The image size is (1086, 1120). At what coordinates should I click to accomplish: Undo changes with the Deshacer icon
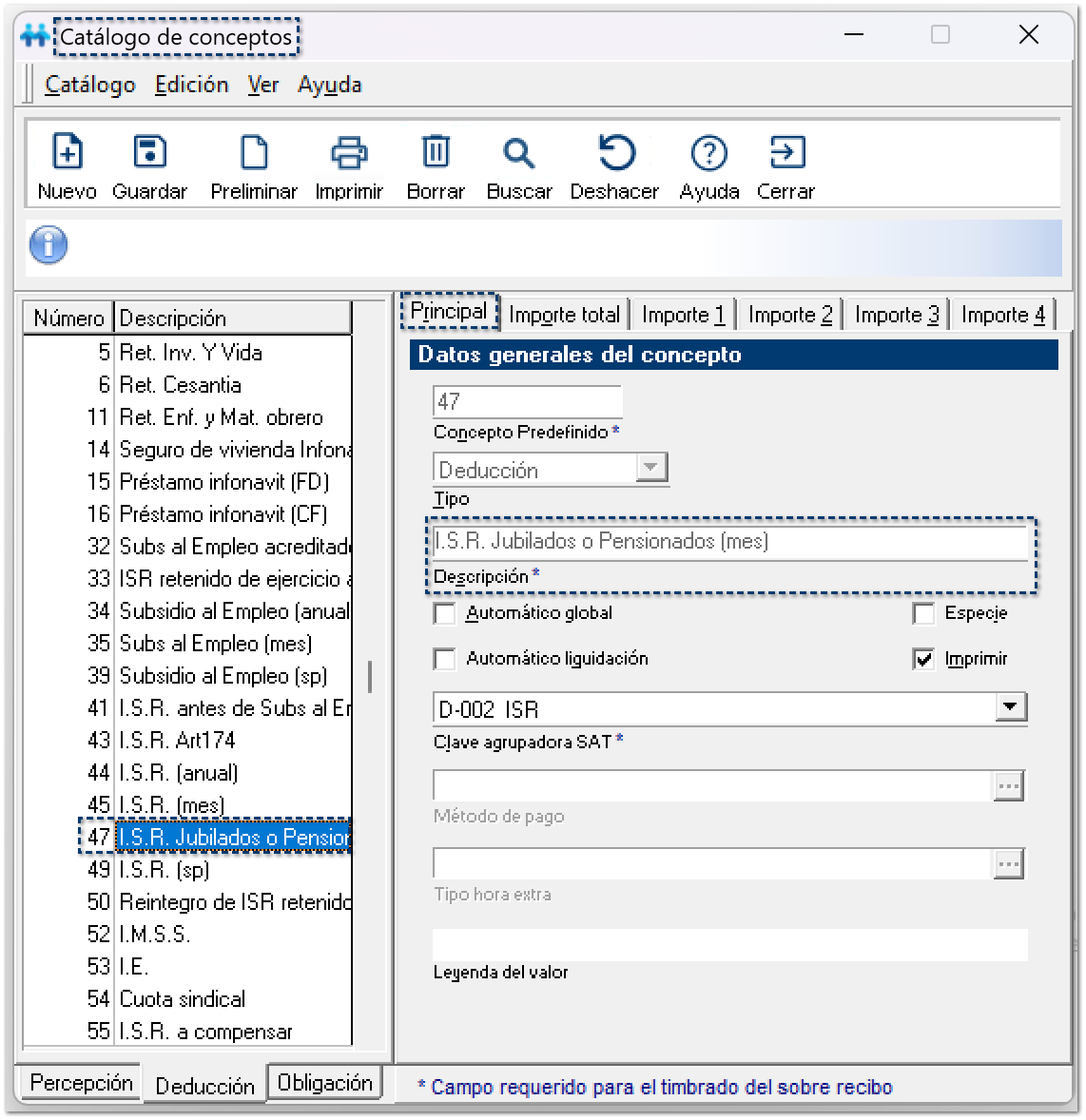point(615,154)
